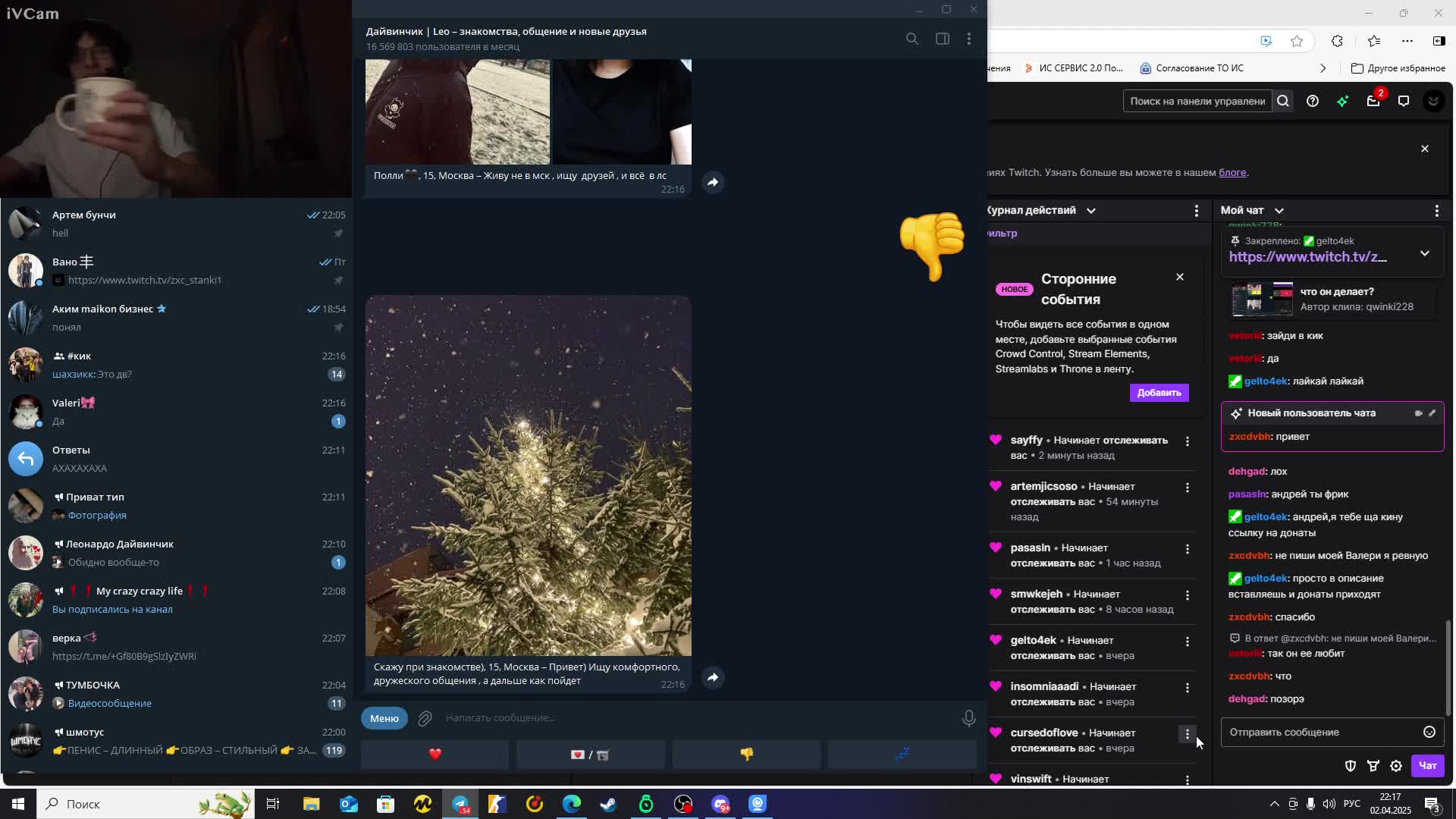Send the red heart like reply
This screenshot has width=1456, height=819.
(435, 754)
